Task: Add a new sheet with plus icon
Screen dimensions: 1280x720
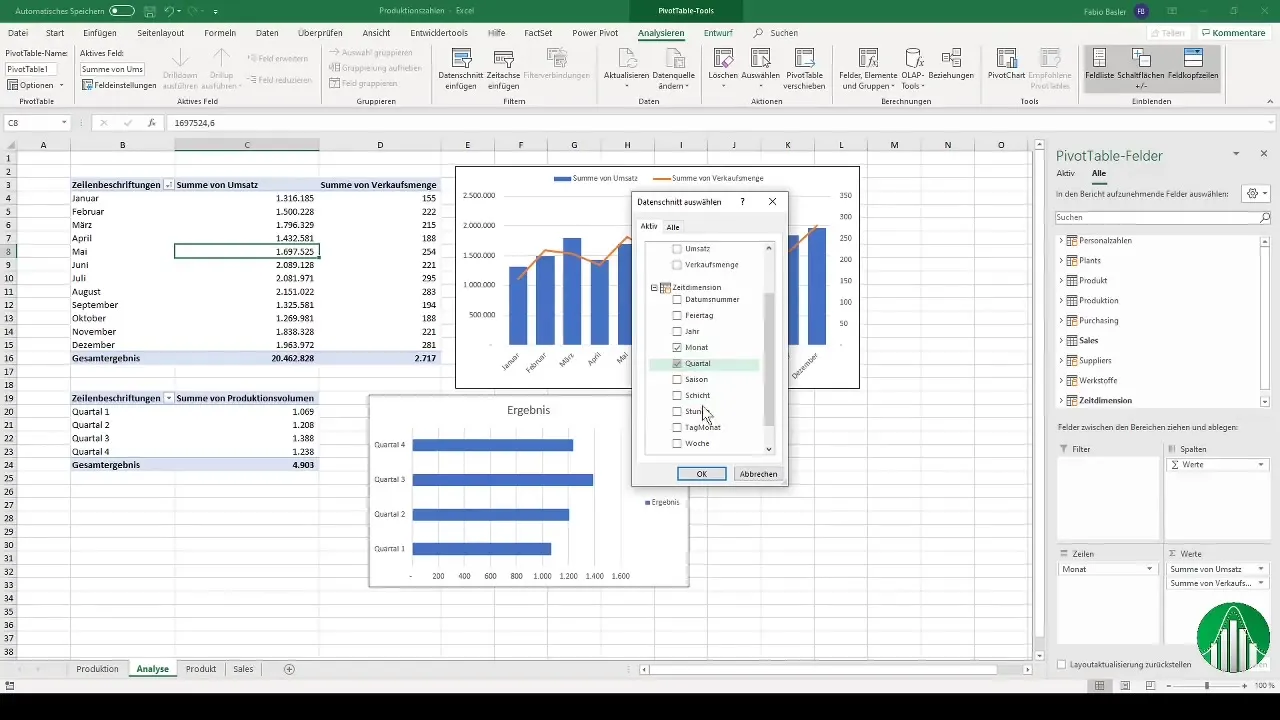Action: click(289, 669)
